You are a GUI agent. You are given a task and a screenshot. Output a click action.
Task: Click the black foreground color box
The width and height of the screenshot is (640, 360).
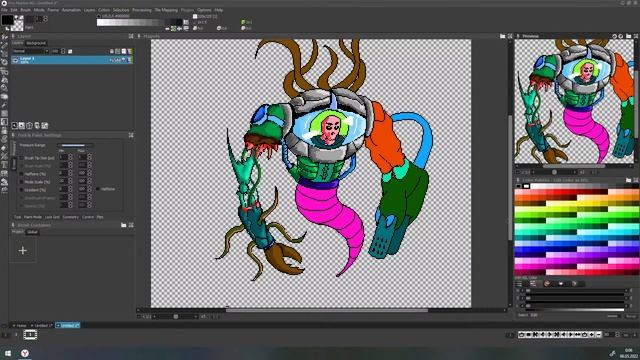[x=7, y=20]
